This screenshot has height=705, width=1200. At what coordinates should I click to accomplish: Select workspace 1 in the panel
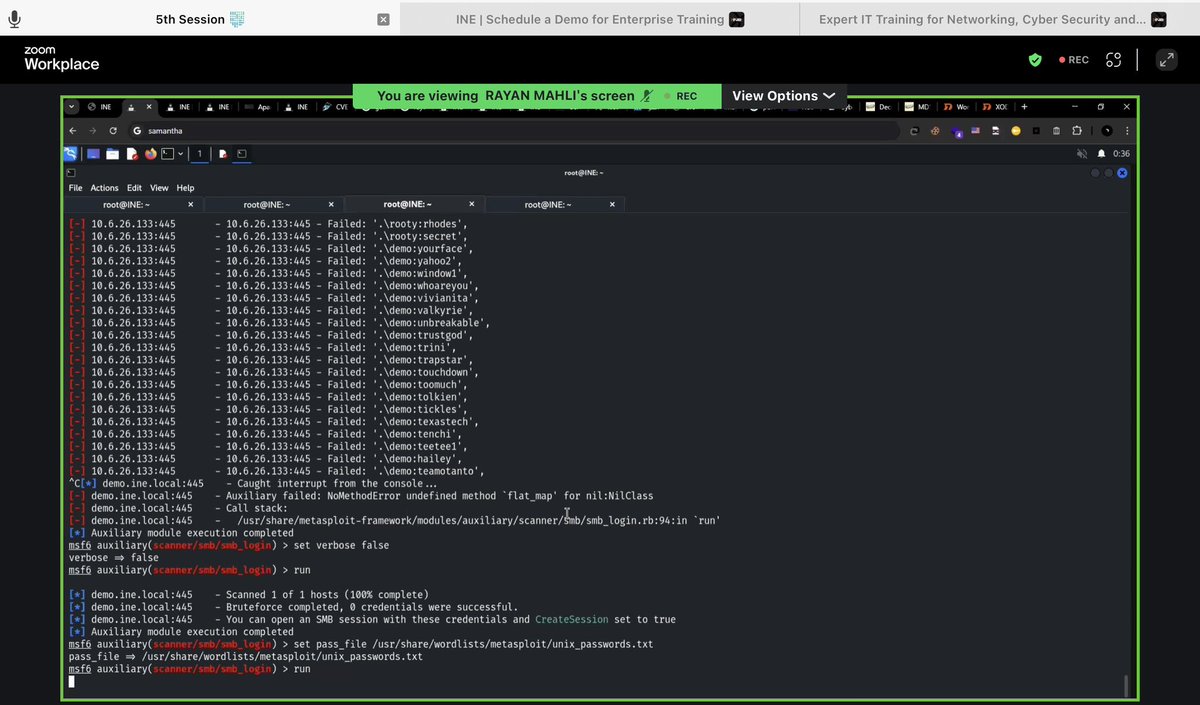click(199, 154)
